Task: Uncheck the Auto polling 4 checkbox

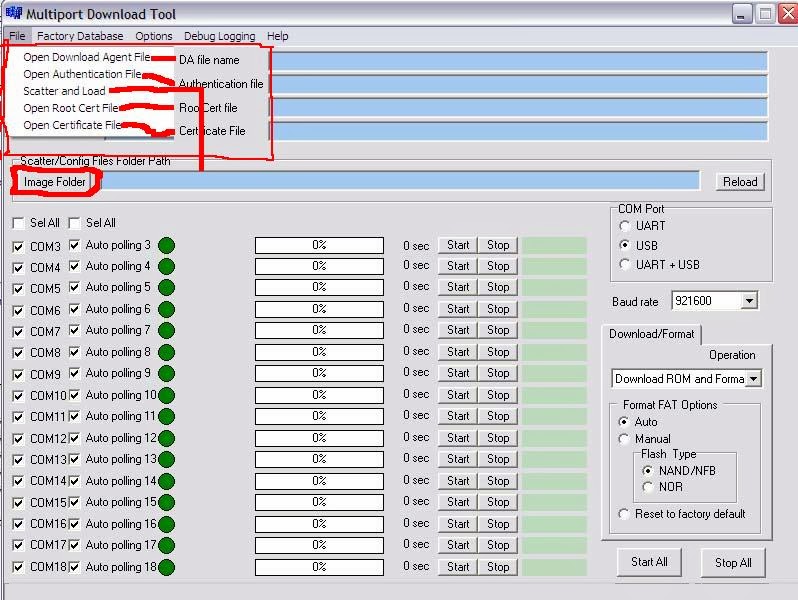Action: [x=74, y=266]
